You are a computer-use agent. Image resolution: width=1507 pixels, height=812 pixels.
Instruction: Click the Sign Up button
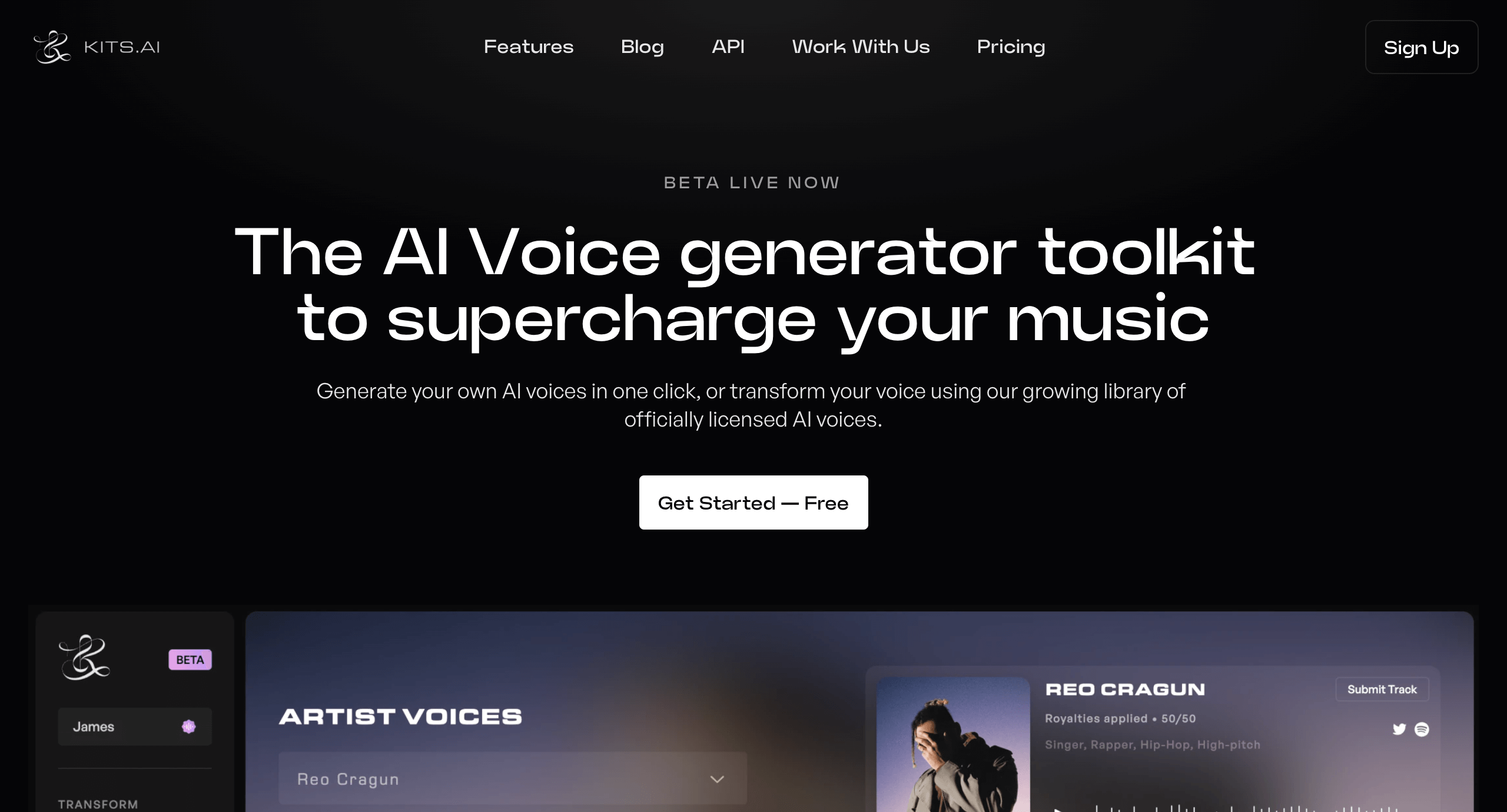tap(1421, 46)
